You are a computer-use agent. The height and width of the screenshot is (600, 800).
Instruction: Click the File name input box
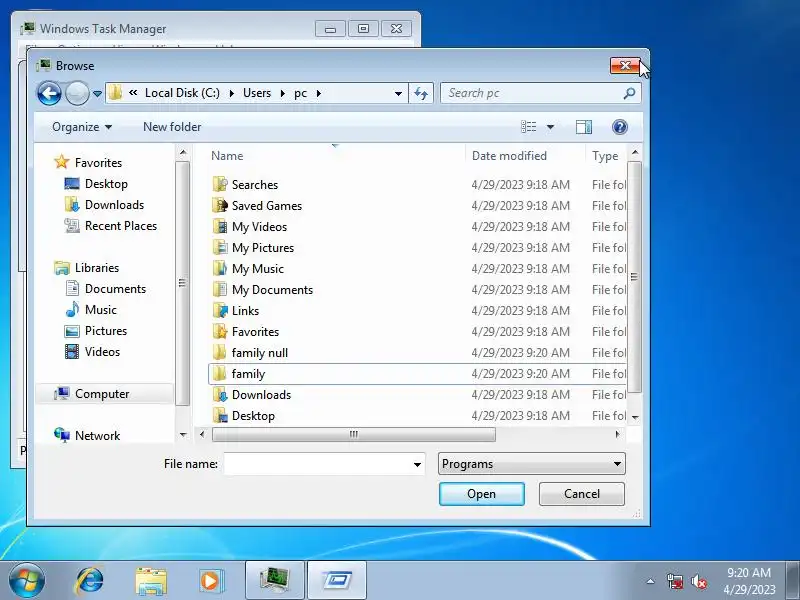(318, 464)
